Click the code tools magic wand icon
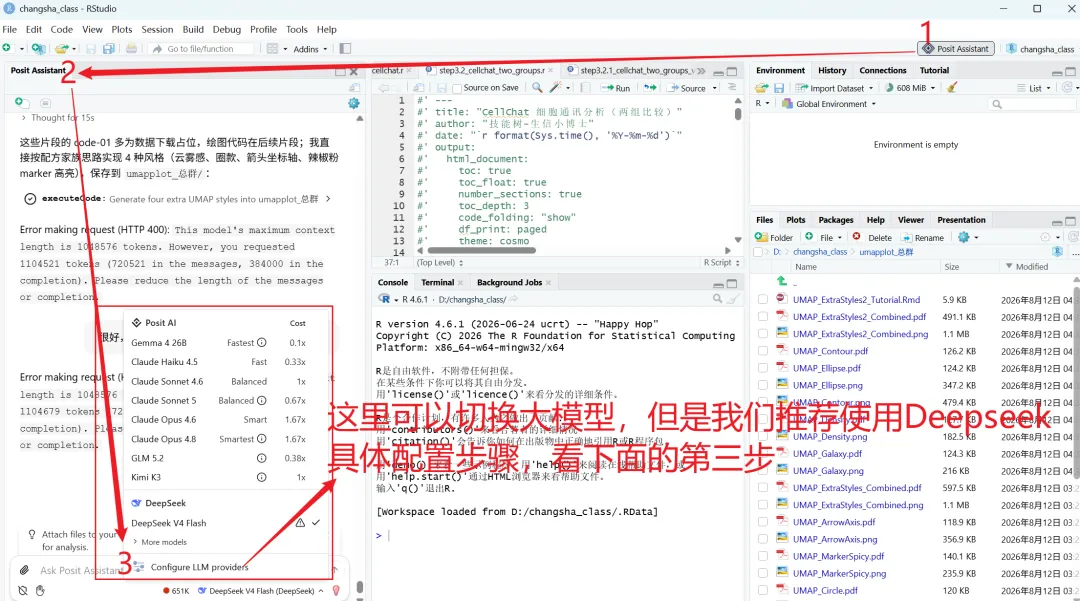 tap(555, 87)
